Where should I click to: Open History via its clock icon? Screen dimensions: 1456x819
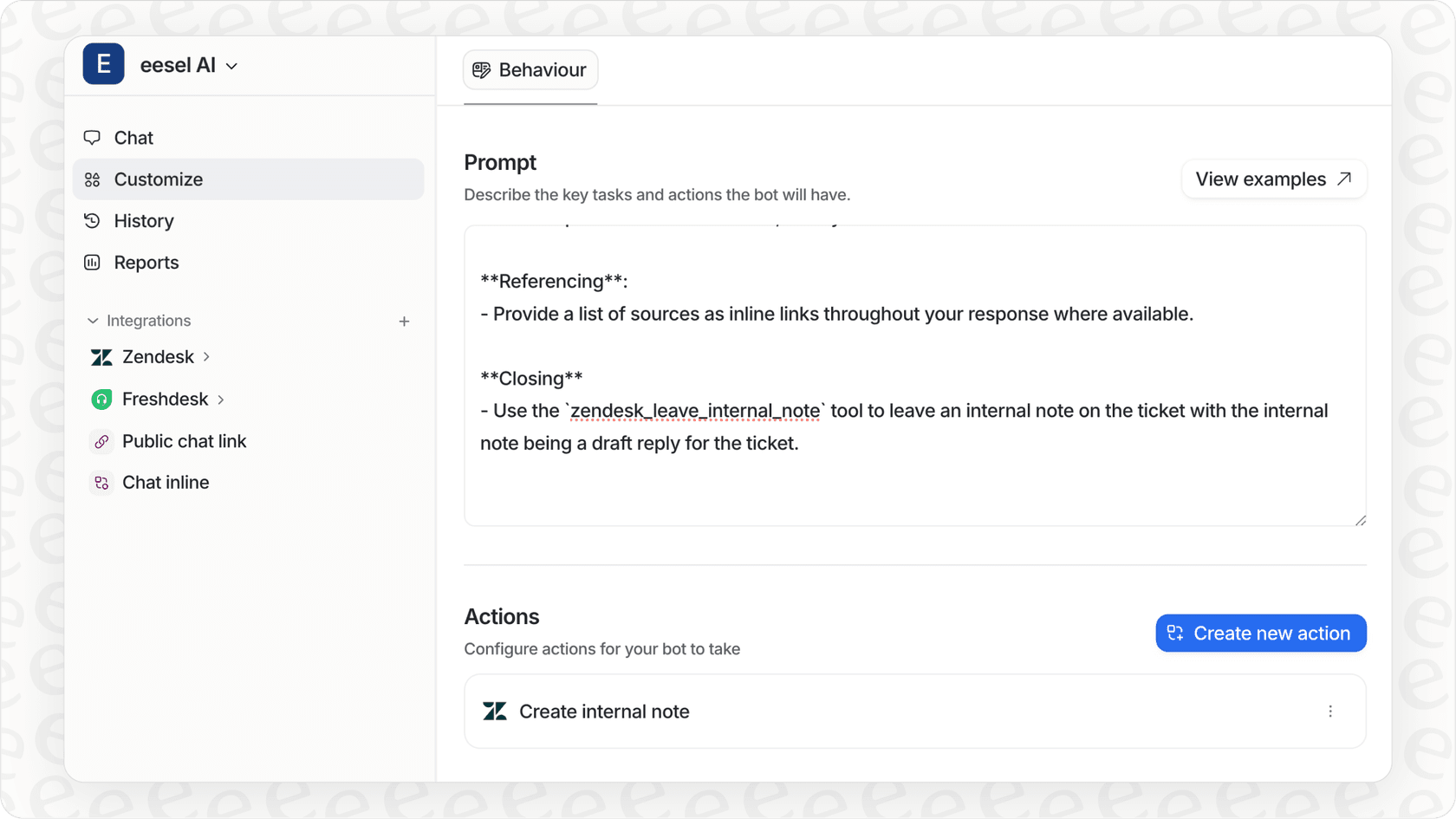(x=93, y=220)
